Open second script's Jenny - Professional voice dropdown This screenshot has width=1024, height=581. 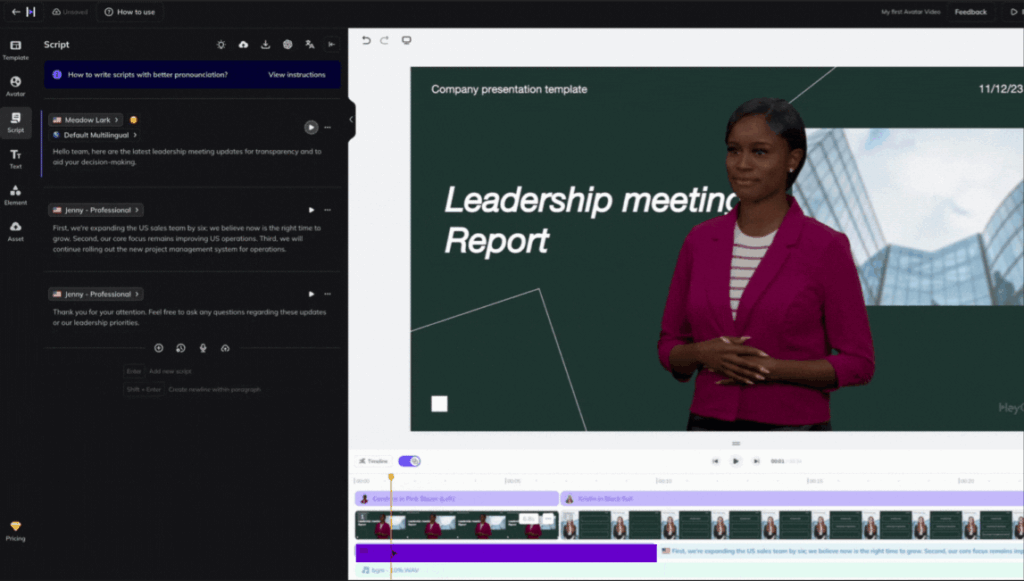pyautogui.click(x=96, y=210)
